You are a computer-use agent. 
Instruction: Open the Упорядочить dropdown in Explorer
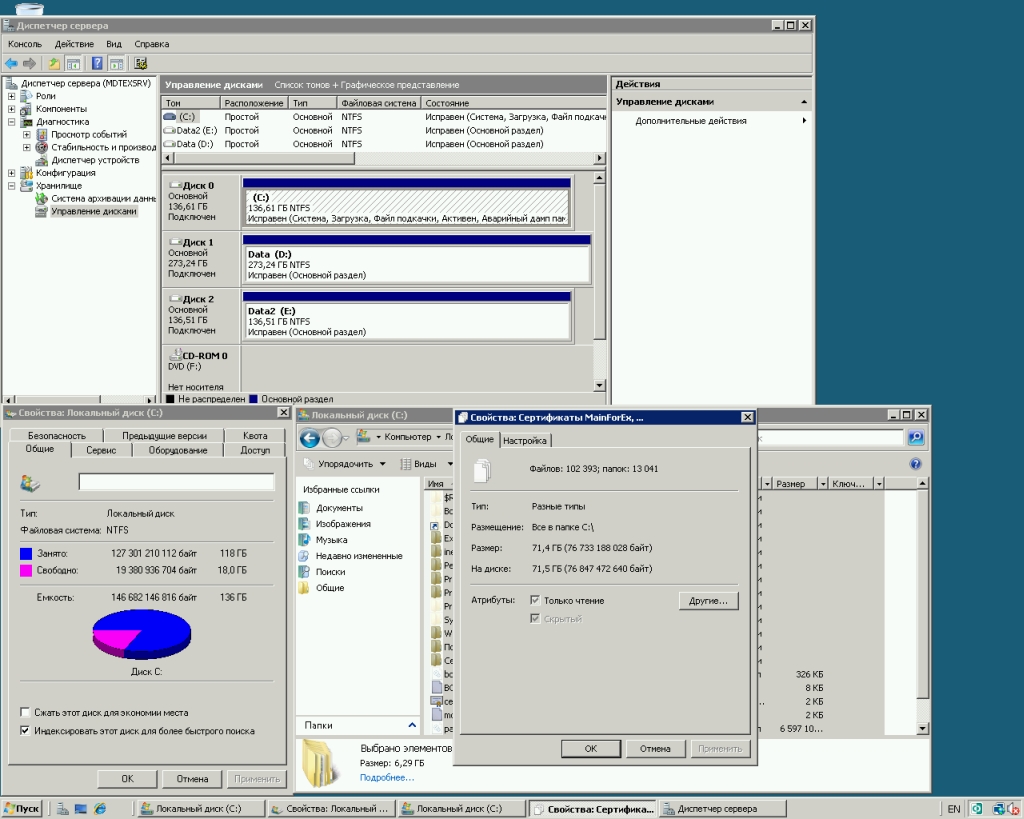click(x=345, y=464)
